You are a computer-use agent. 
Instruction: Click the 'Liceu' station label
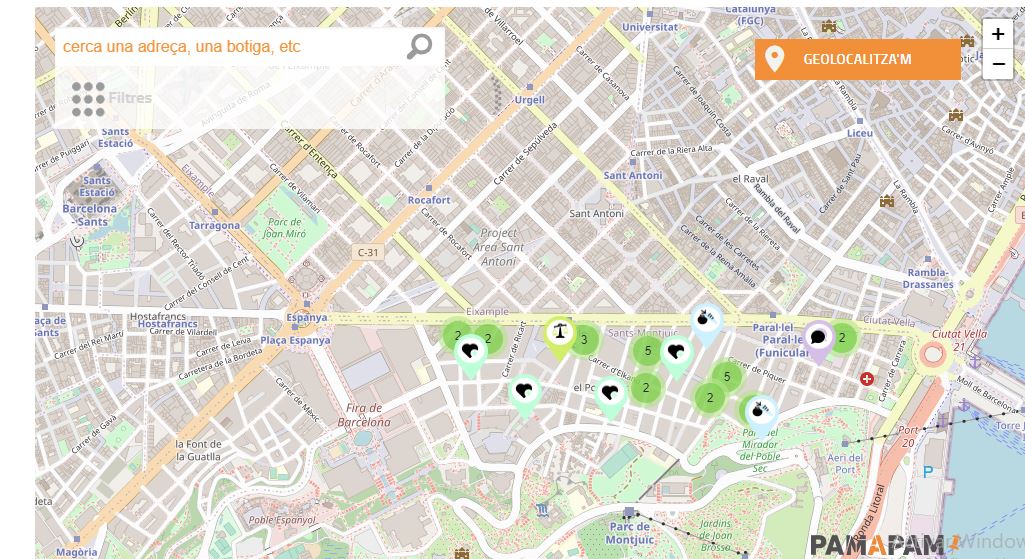[860, 133]
